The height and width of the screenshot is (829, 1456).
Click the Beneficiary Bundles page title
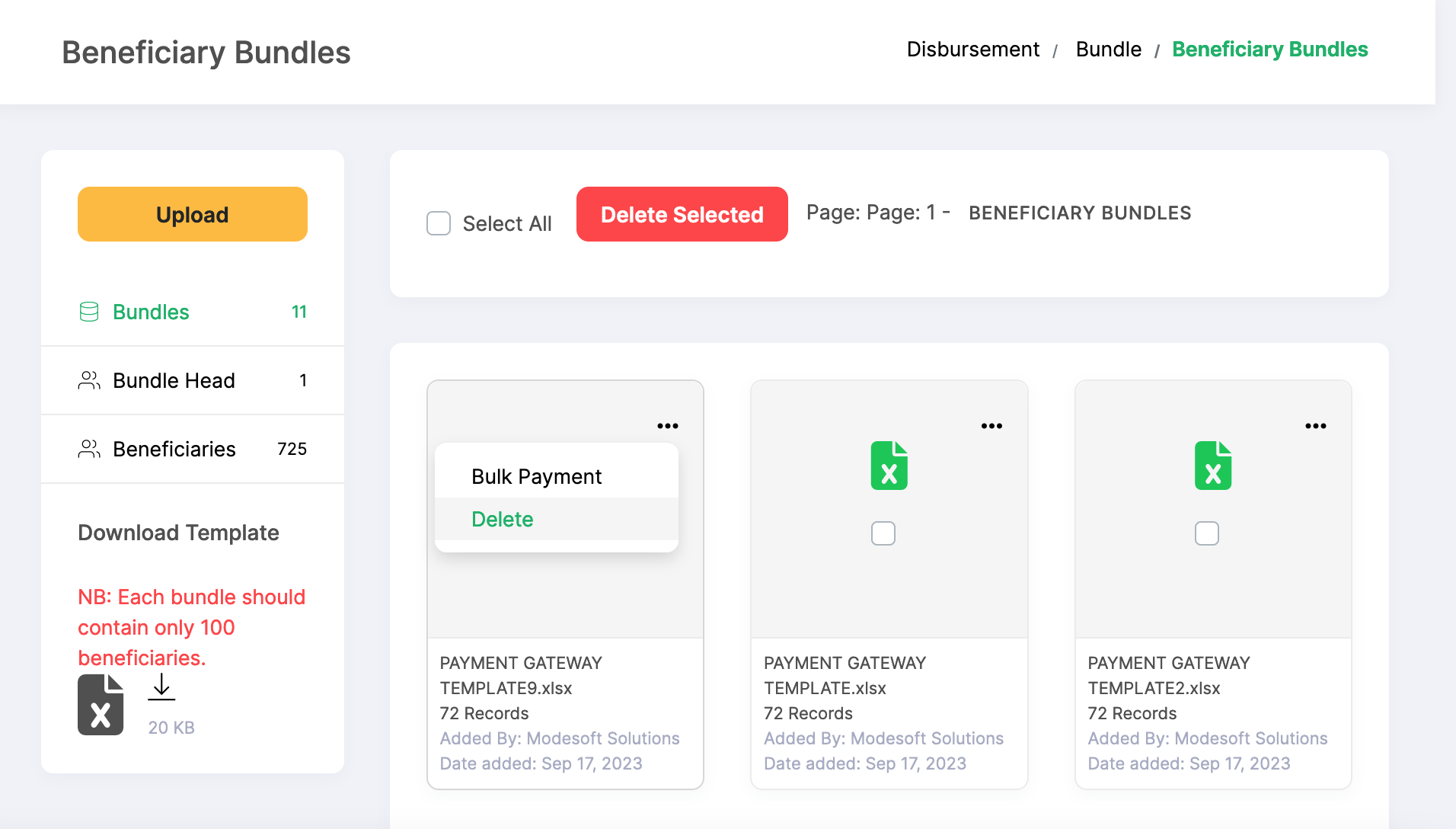coord(206,53)
